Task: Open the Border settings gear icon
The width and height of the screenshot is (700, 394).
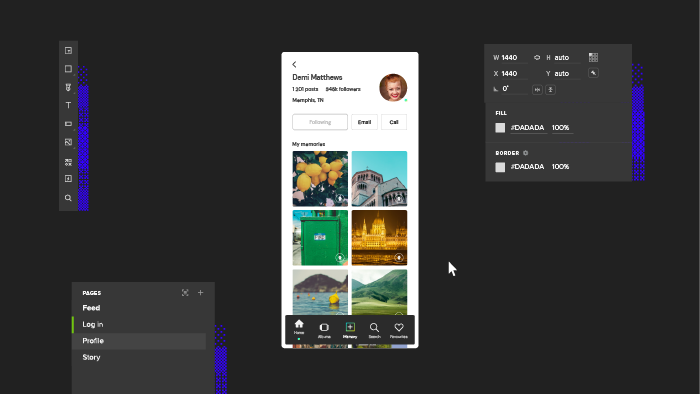Action: 525,153
